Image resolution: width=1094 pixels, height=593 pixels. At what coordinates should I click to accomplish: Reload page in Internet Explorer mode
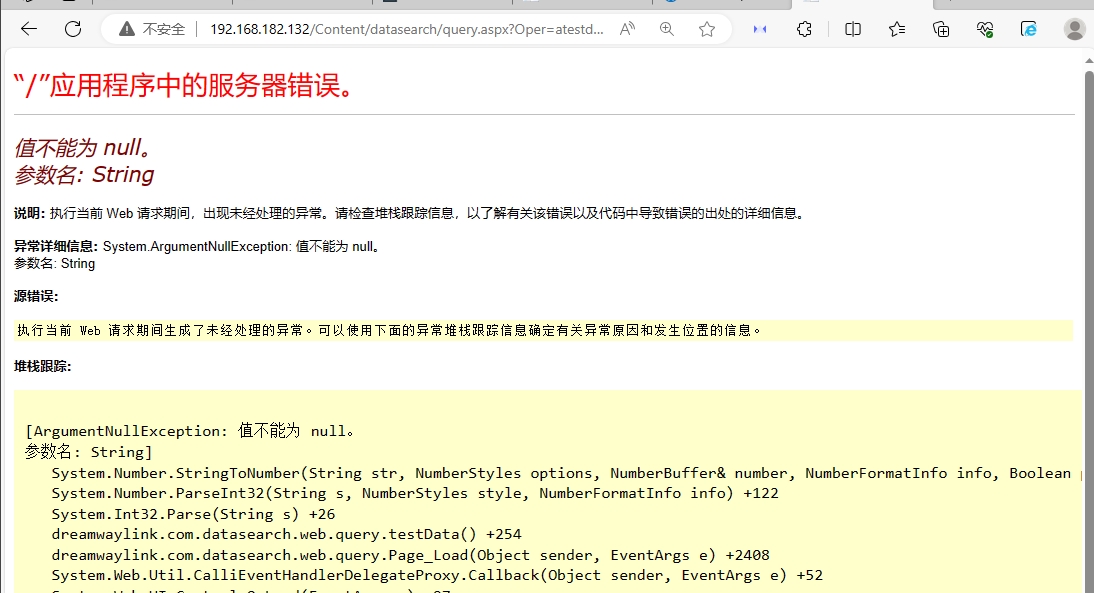[1029, 29]
